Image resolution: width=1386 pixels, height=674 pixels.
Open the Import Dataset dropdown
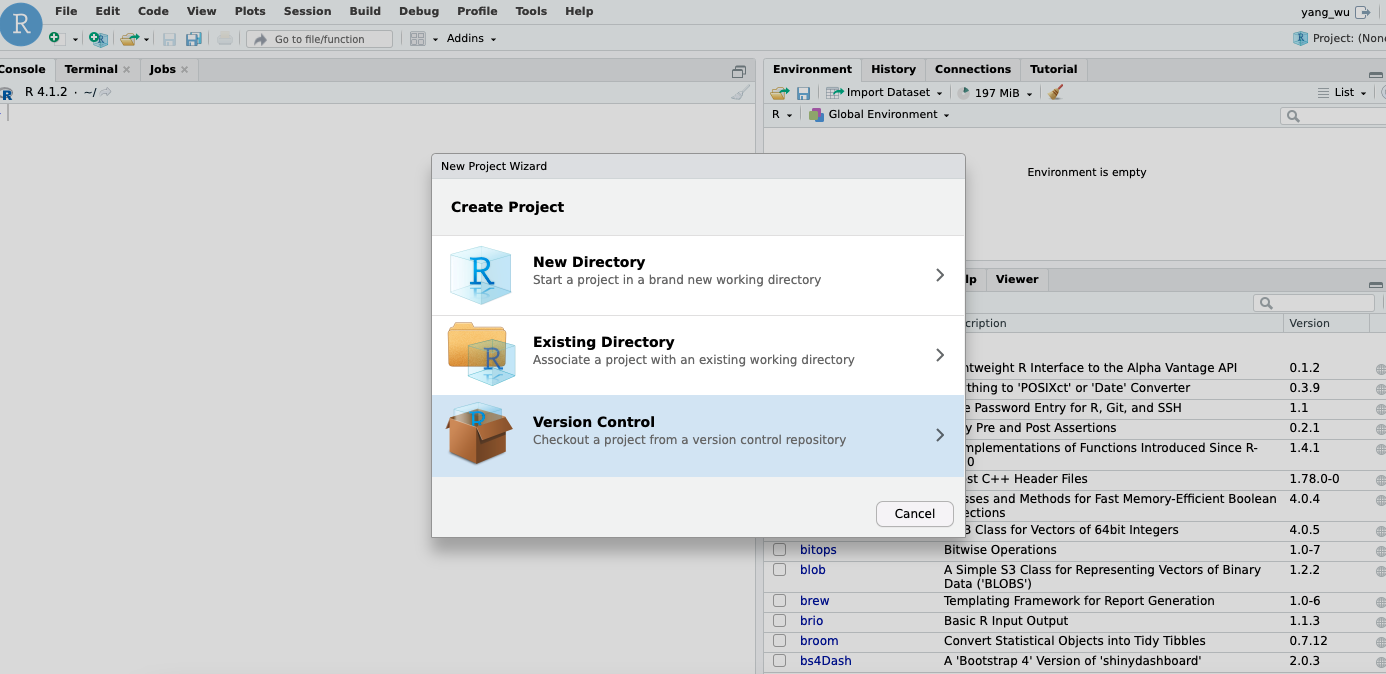[x=886, y=92]
